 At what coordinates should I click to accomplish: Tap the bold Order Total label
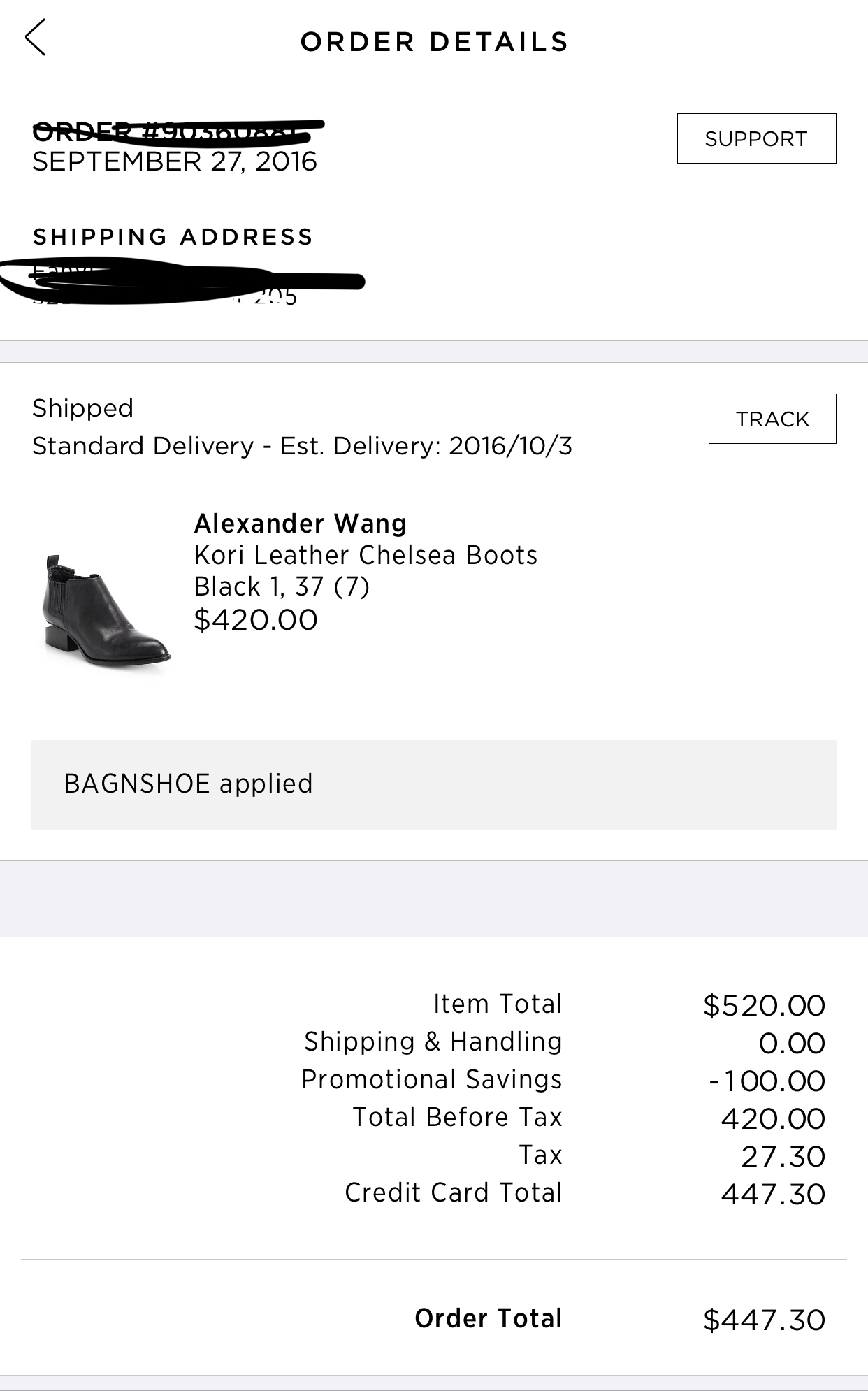(x=488, y=1318)
